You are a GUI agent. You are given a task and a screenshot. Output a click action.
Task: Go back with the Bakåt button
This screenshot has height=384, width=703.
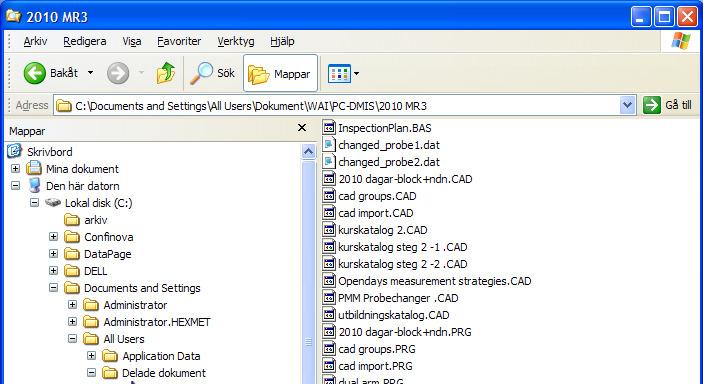pyautogui.click(x=50, y=73)
